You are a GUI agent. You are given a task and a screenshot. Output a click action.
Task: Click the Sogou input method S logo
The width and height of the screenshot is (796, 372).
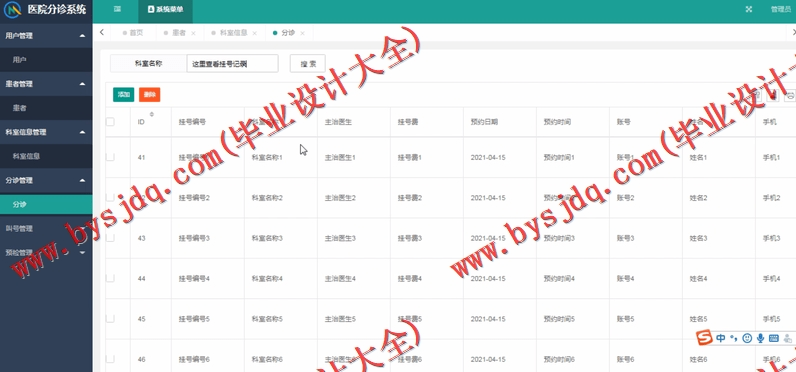point(704,337)
